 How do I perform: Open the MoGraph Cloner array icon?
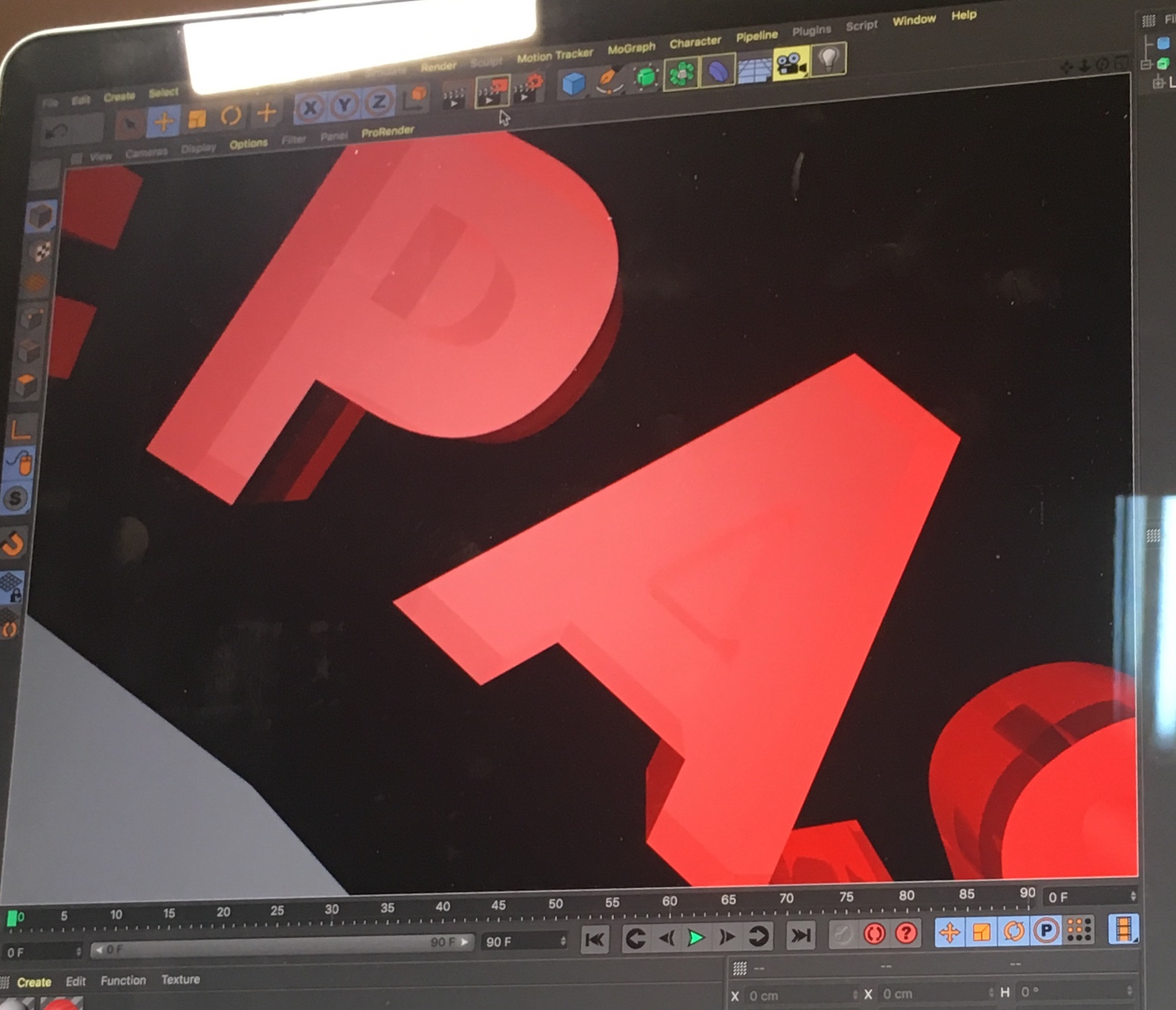coord(681,74)
